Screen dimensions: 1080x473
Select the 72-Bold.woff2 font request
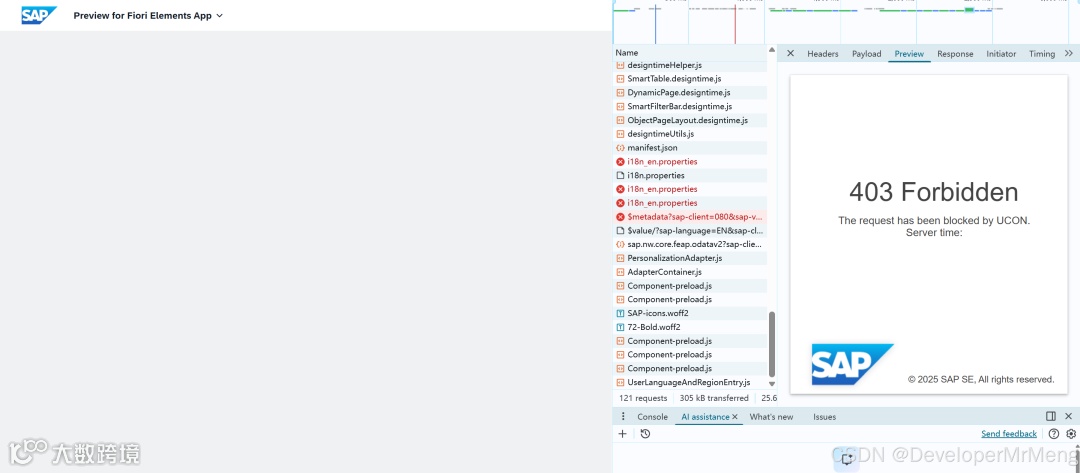[x=689, y=327]
